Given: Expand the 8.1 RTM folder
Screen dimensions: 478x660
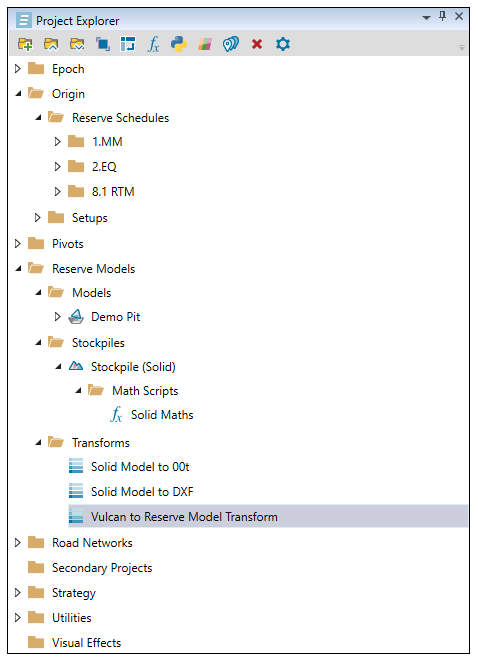Looking at the screenshot, I should point(58,192).
